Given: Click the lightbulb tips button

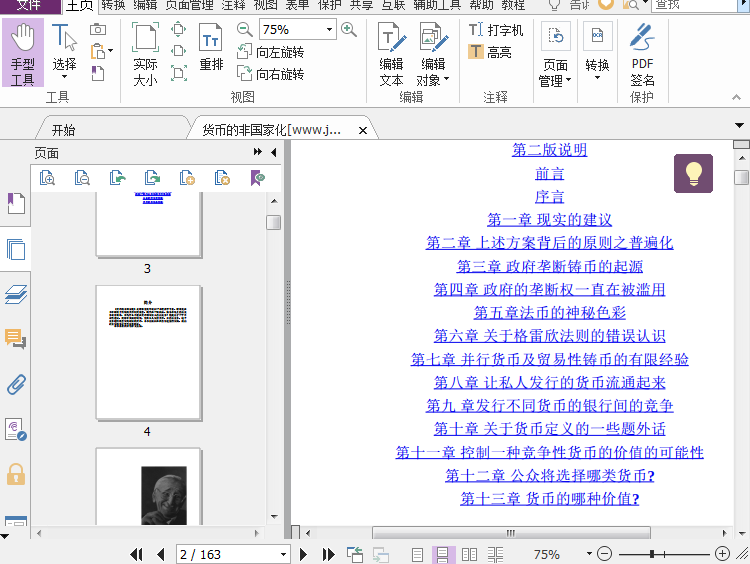Looking at the screenshot, I should click(x=693, y=173).
